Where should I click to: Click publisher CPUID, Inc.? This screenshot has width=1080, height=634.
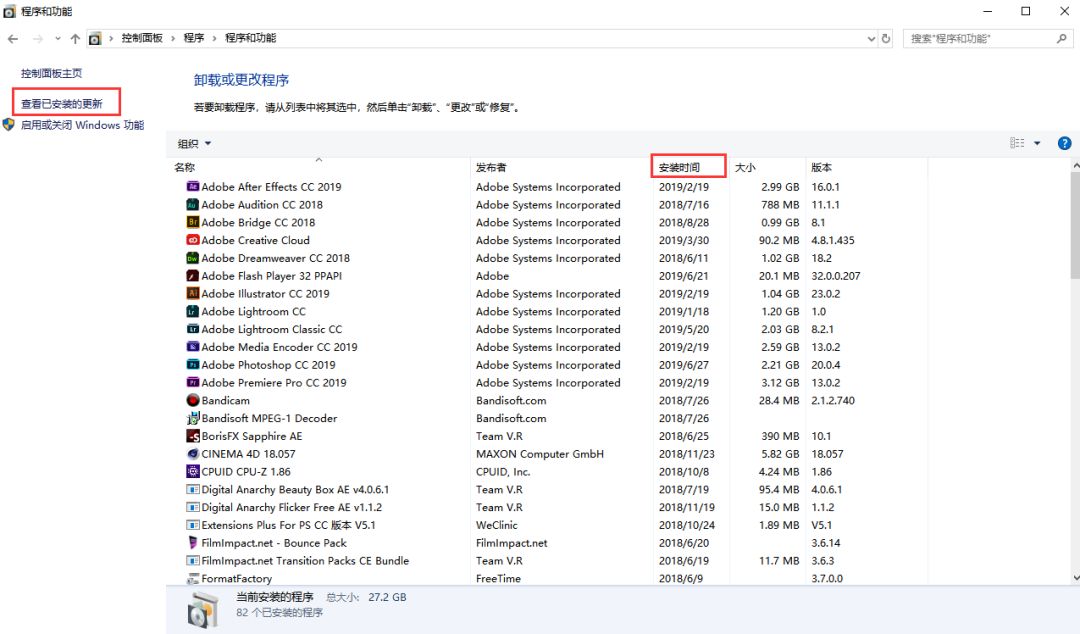(503, 471)
